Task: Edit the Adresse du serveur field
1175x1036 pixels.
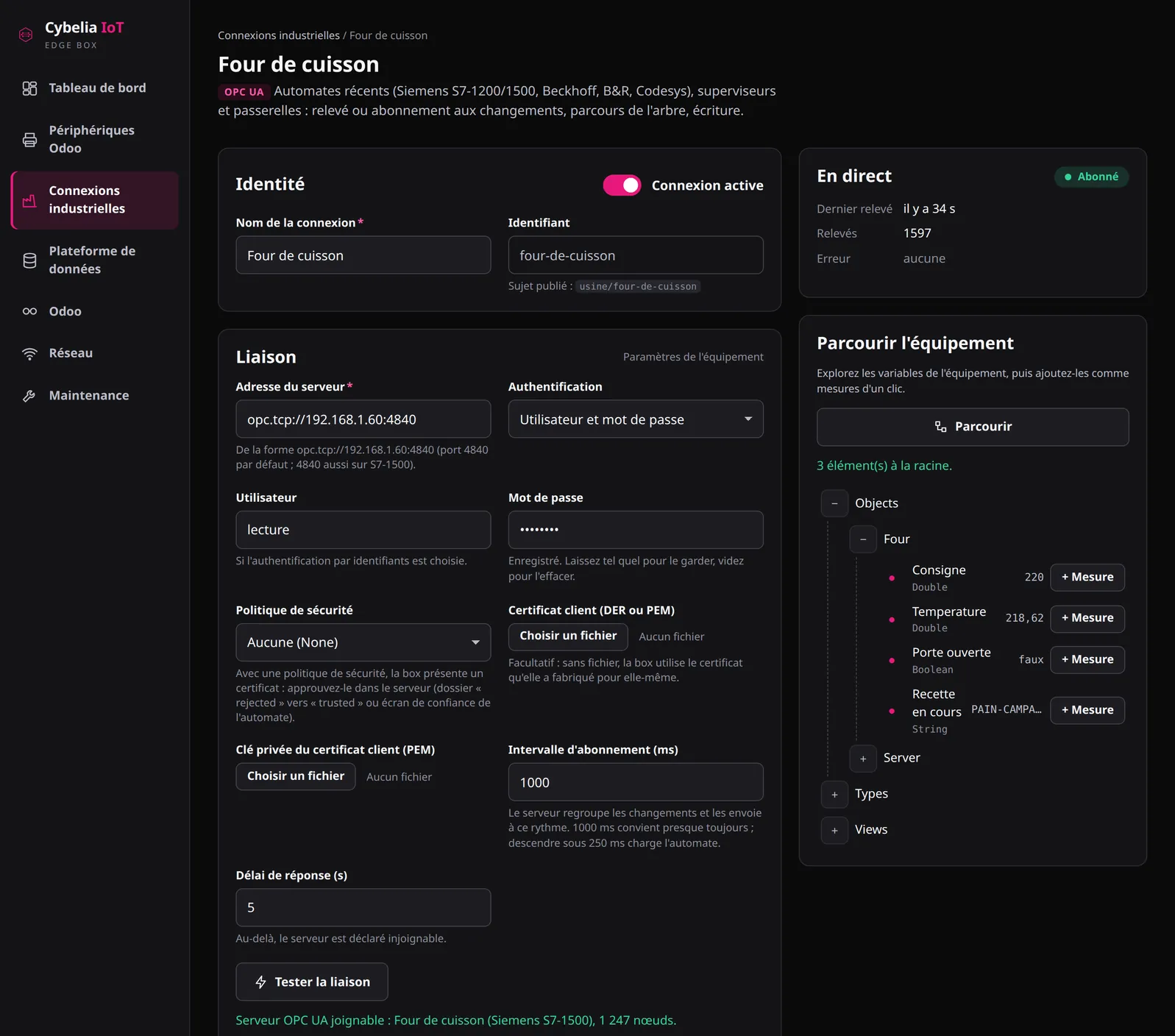Action: [x=363, y=419]
